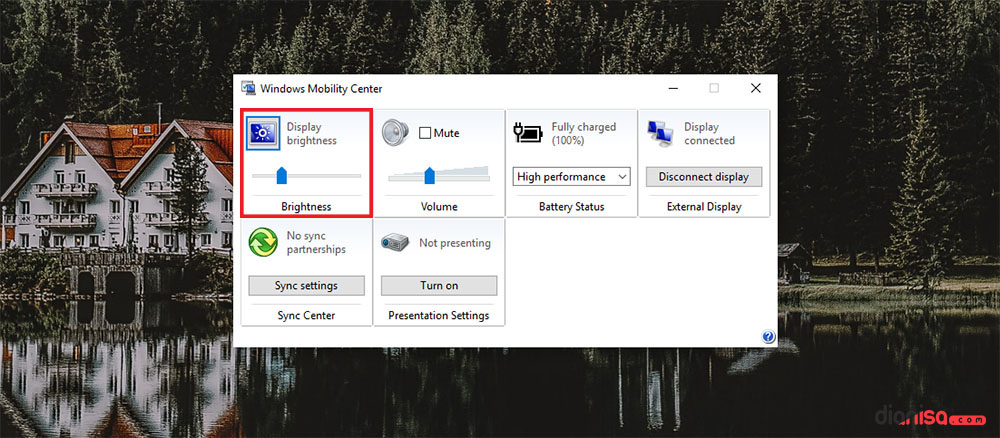Close the Windows Mobility Center window

click(x=756, y=88)
